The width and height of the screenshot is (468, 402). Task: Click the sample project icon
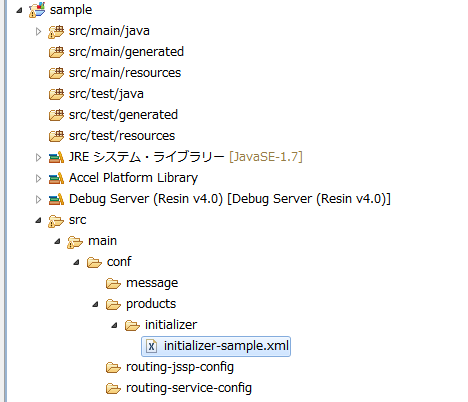pos(37,10)
